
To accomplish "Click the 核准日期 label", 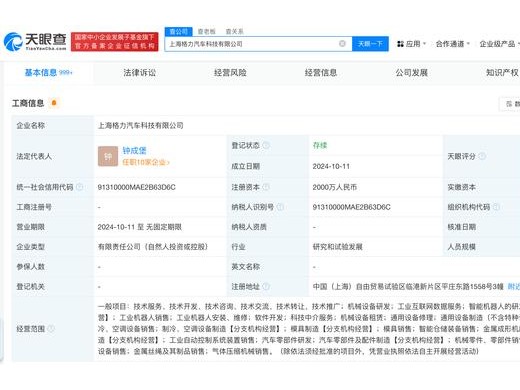I will point(461,227).
